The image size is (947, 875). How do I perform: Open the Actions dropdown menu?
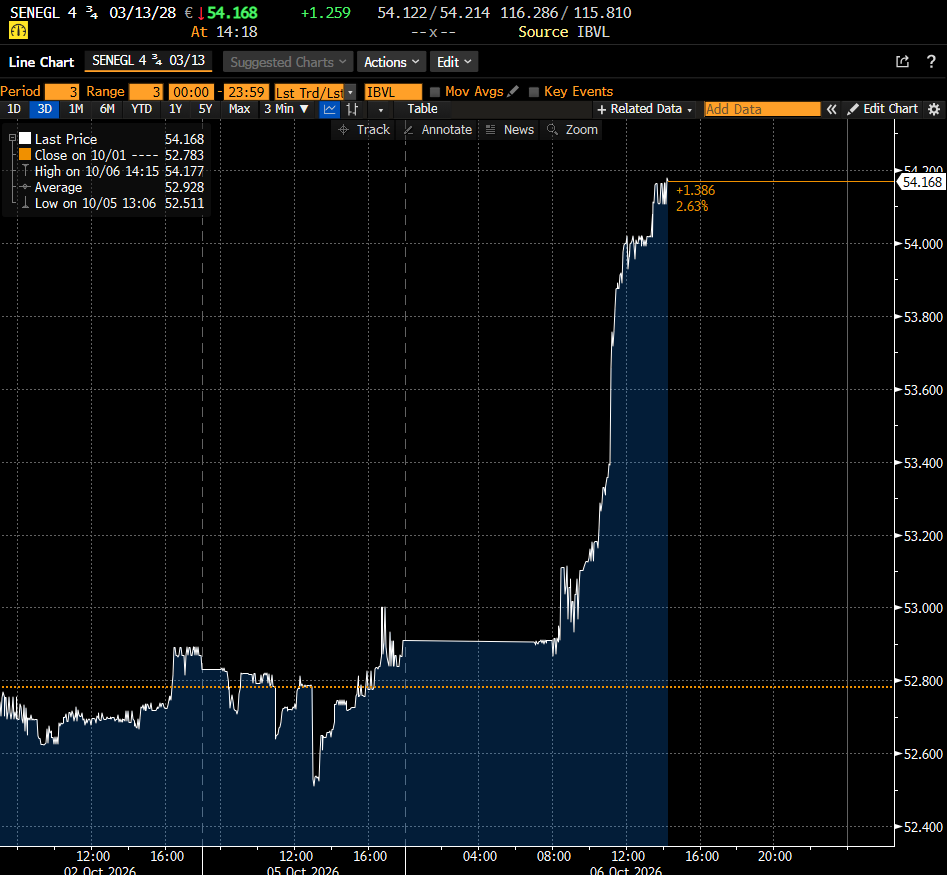click(x=391, y=62)
